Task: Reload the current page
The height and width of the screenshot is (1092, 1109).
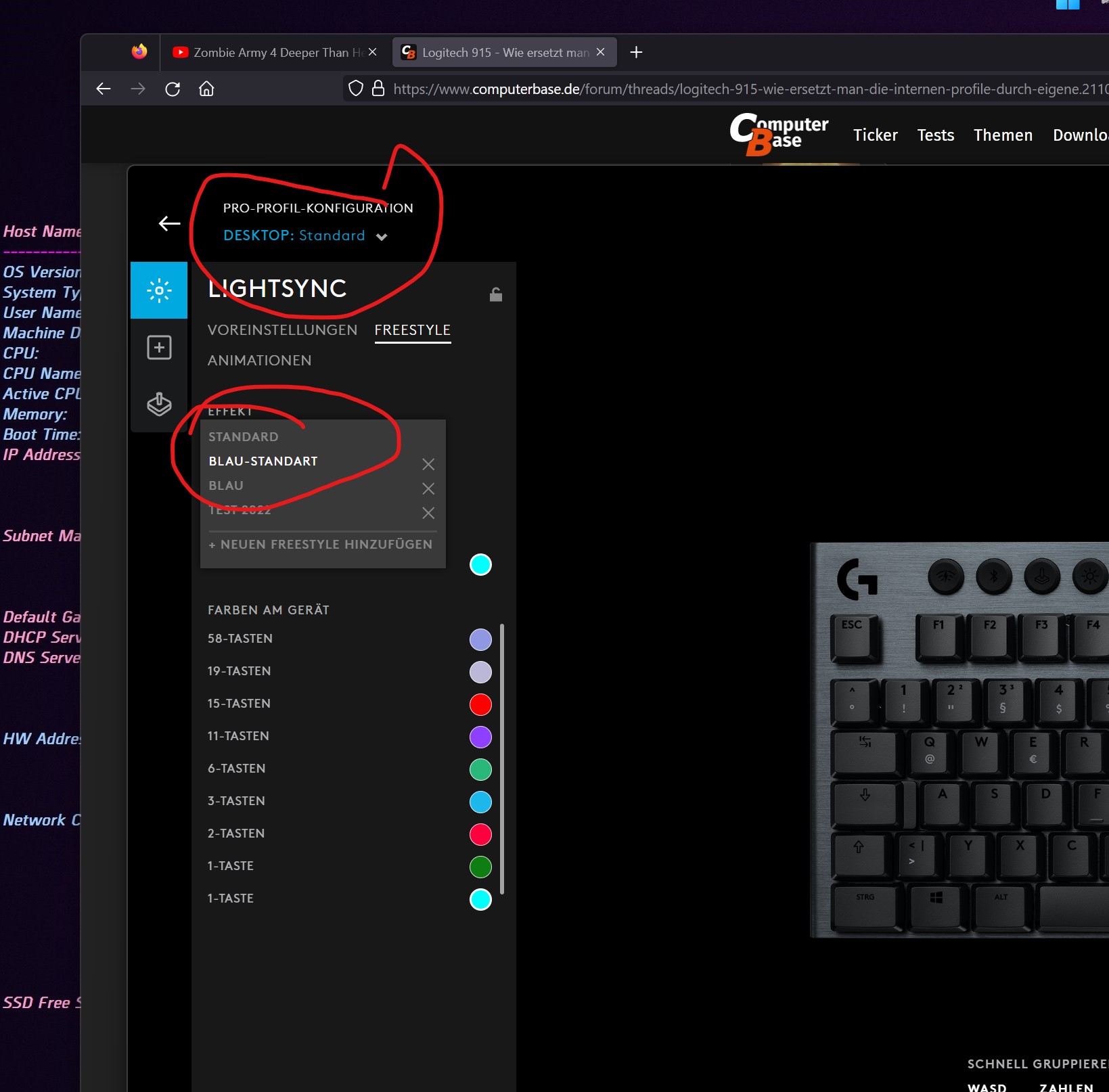Action: (173, 89)
